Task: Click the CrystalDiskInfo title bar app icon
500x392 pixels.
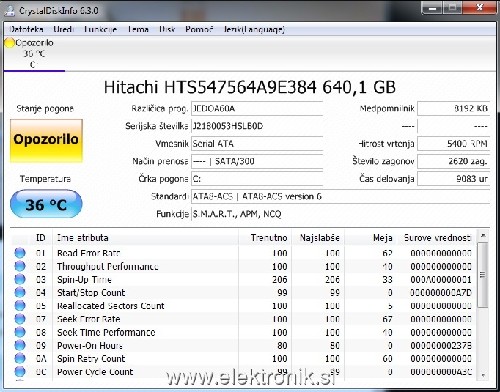Action: click(10, 10)
